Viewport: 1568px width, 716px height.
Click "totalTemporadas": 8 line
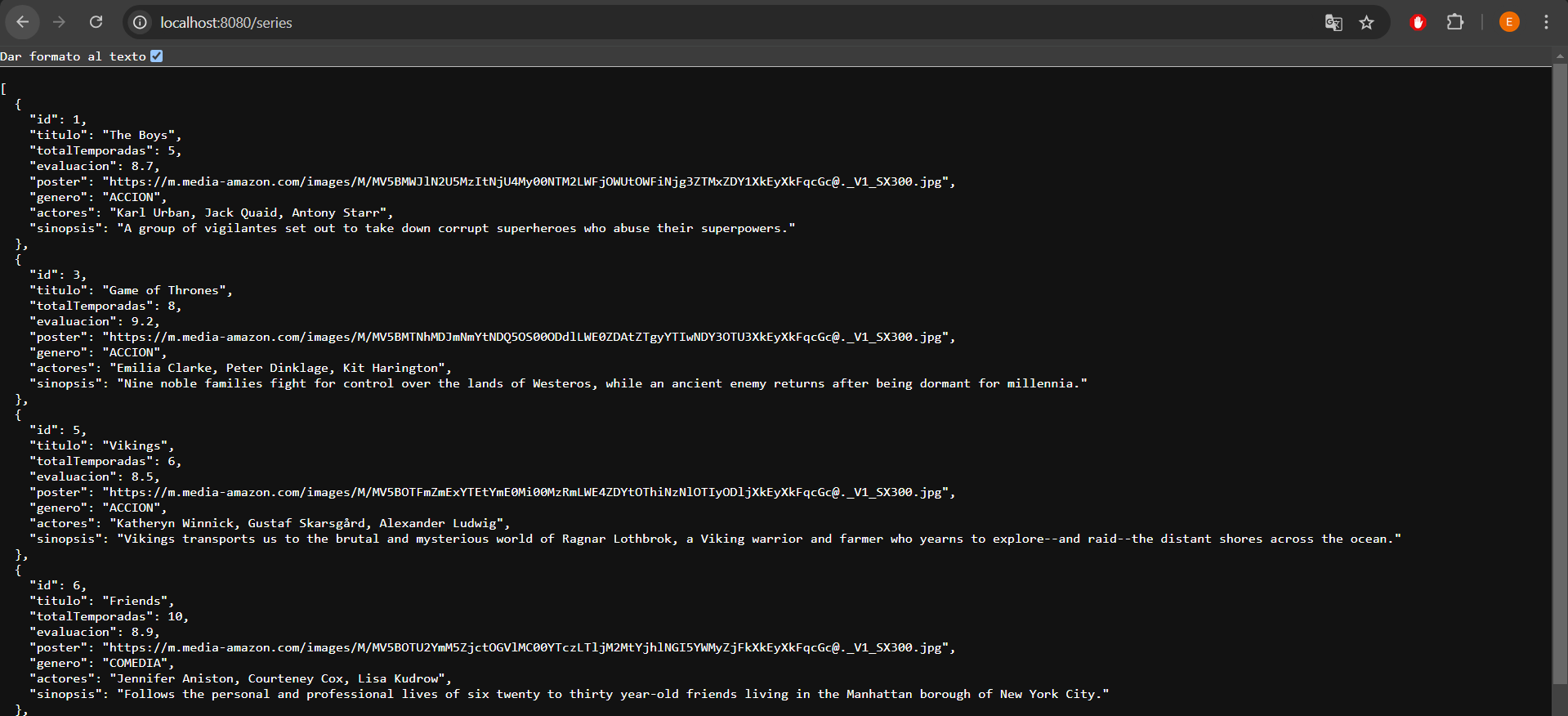tap(105, 306)
